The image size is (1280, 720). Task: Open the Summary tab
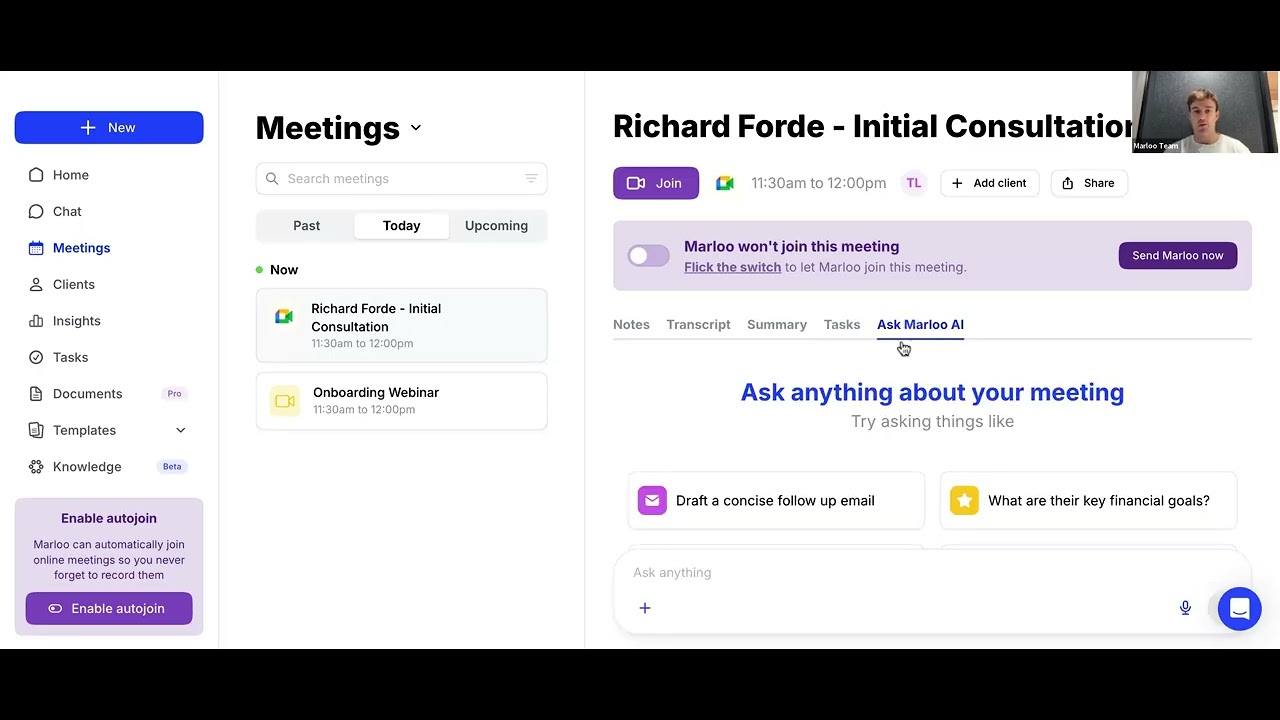(x=777, y=325)
